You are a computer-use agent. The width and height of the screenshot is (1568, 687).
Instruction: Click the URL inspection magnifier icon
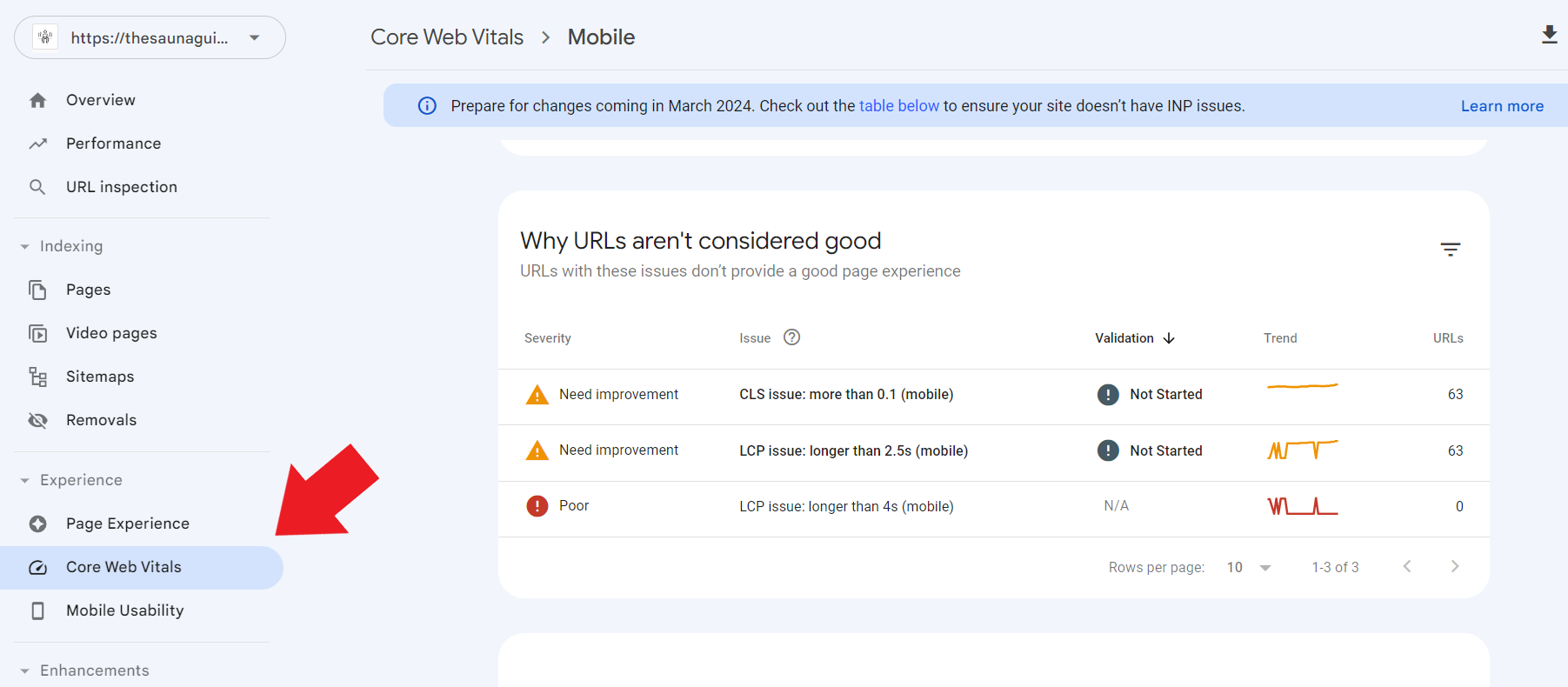click(37, 187)
